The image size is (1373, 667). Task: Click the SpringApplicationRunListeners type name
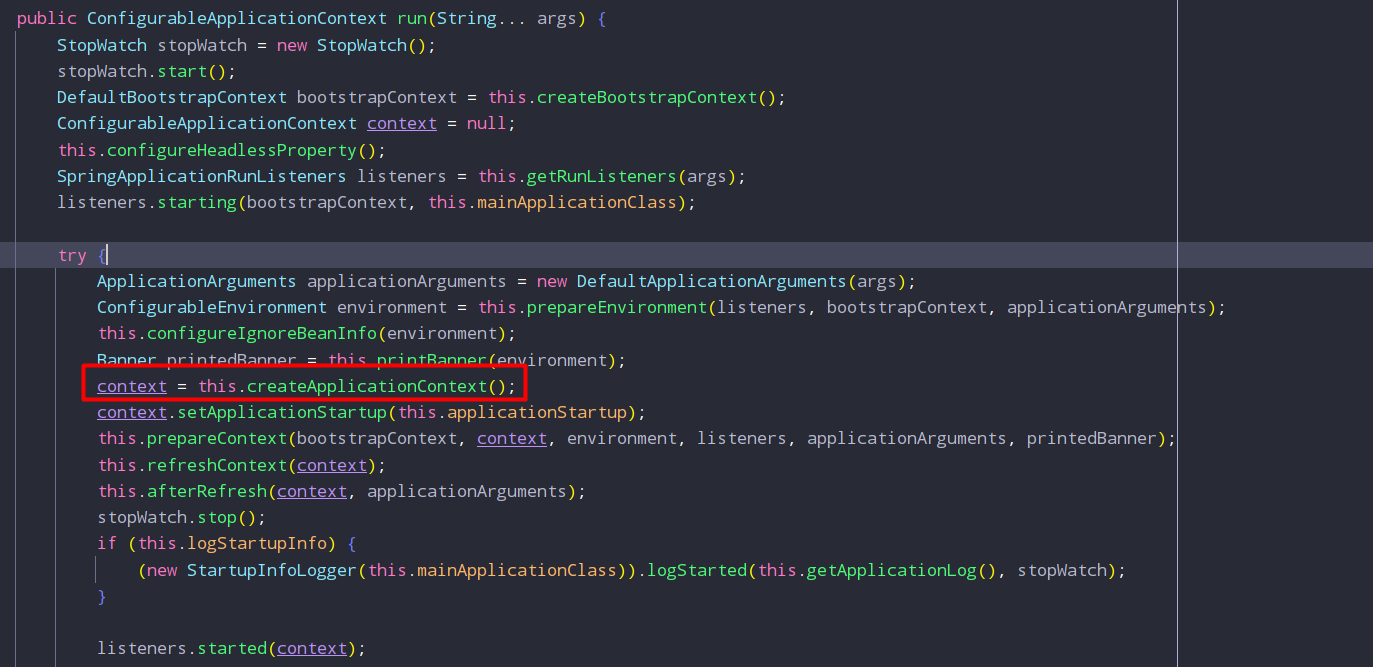(202, 176)
